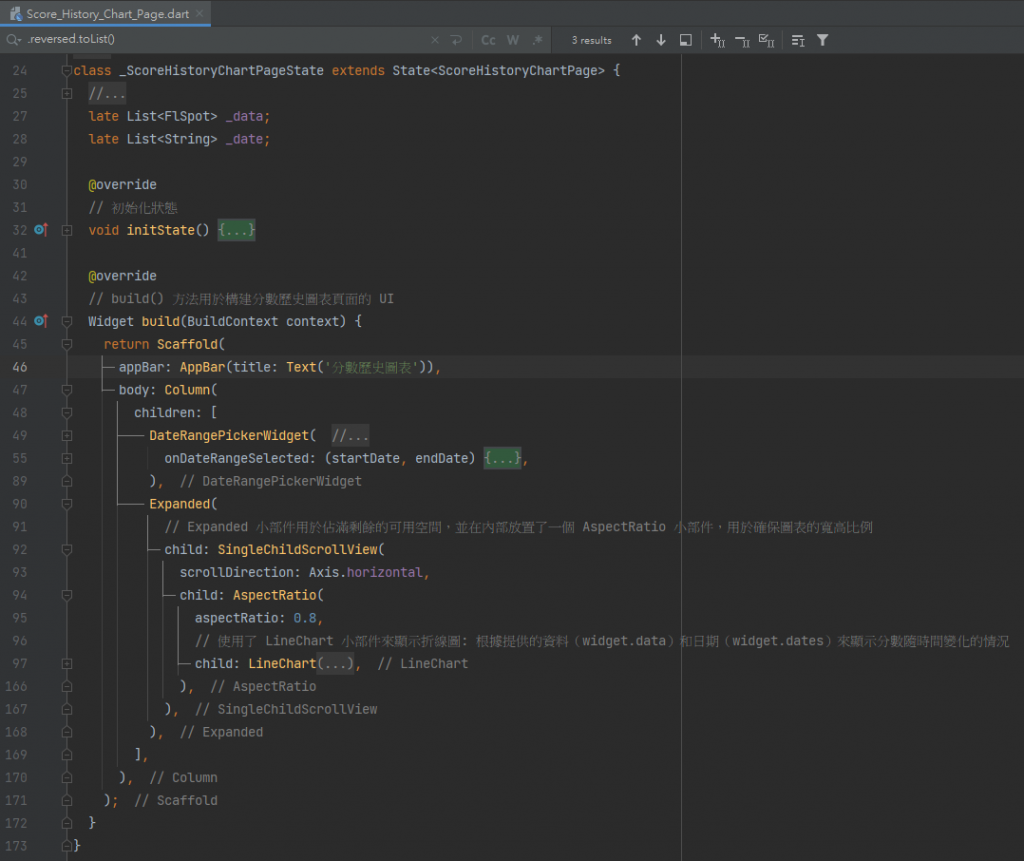Go to previous search occurrence arrow
The height and width of the screenshot is (861, 1024).
pyautogui.click(x=636, y=40)
